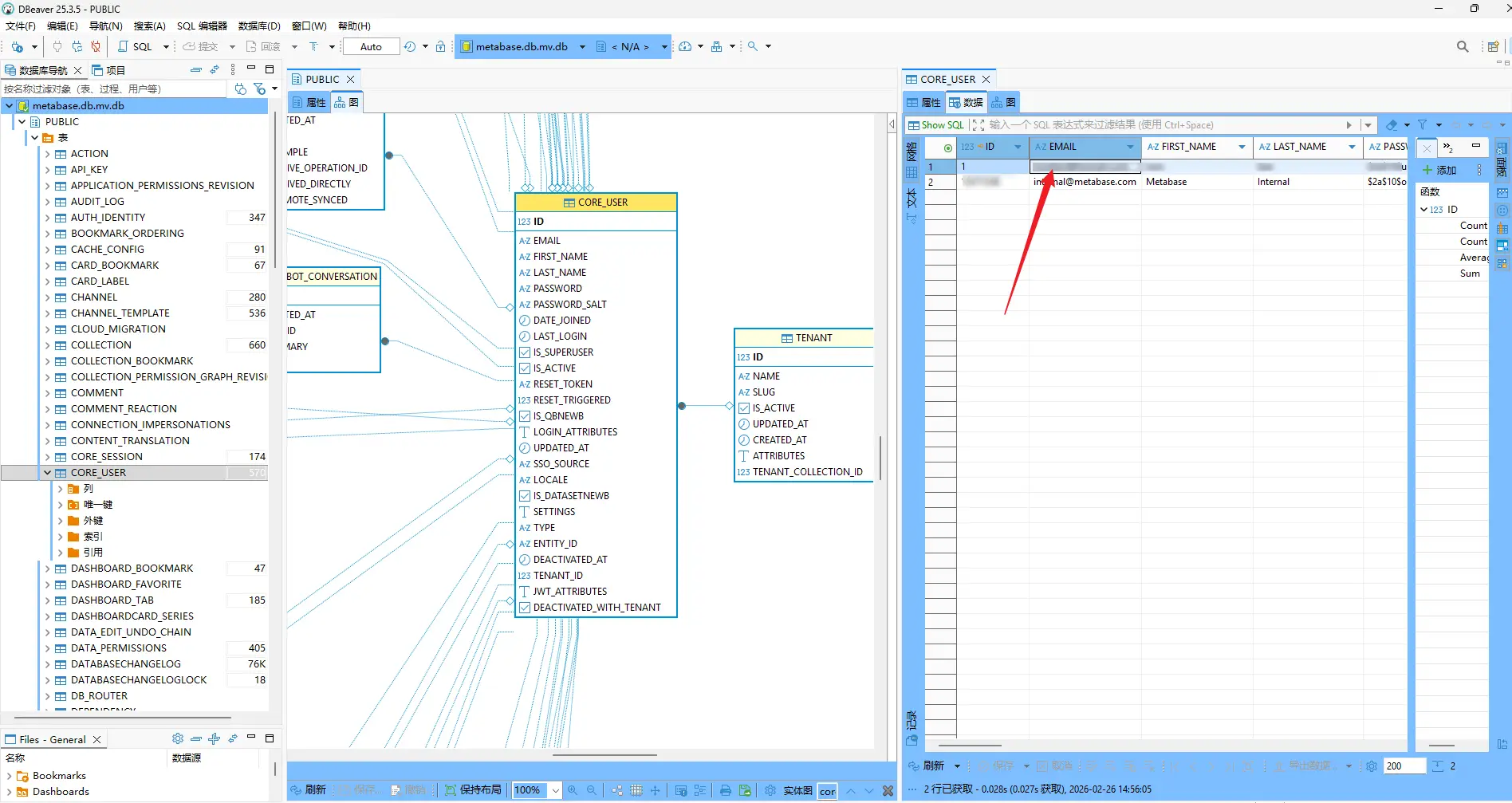Expand the COLLECTION table tree node
The height and width of the screenshot is (803, 1512).
[x=48, y=345]
